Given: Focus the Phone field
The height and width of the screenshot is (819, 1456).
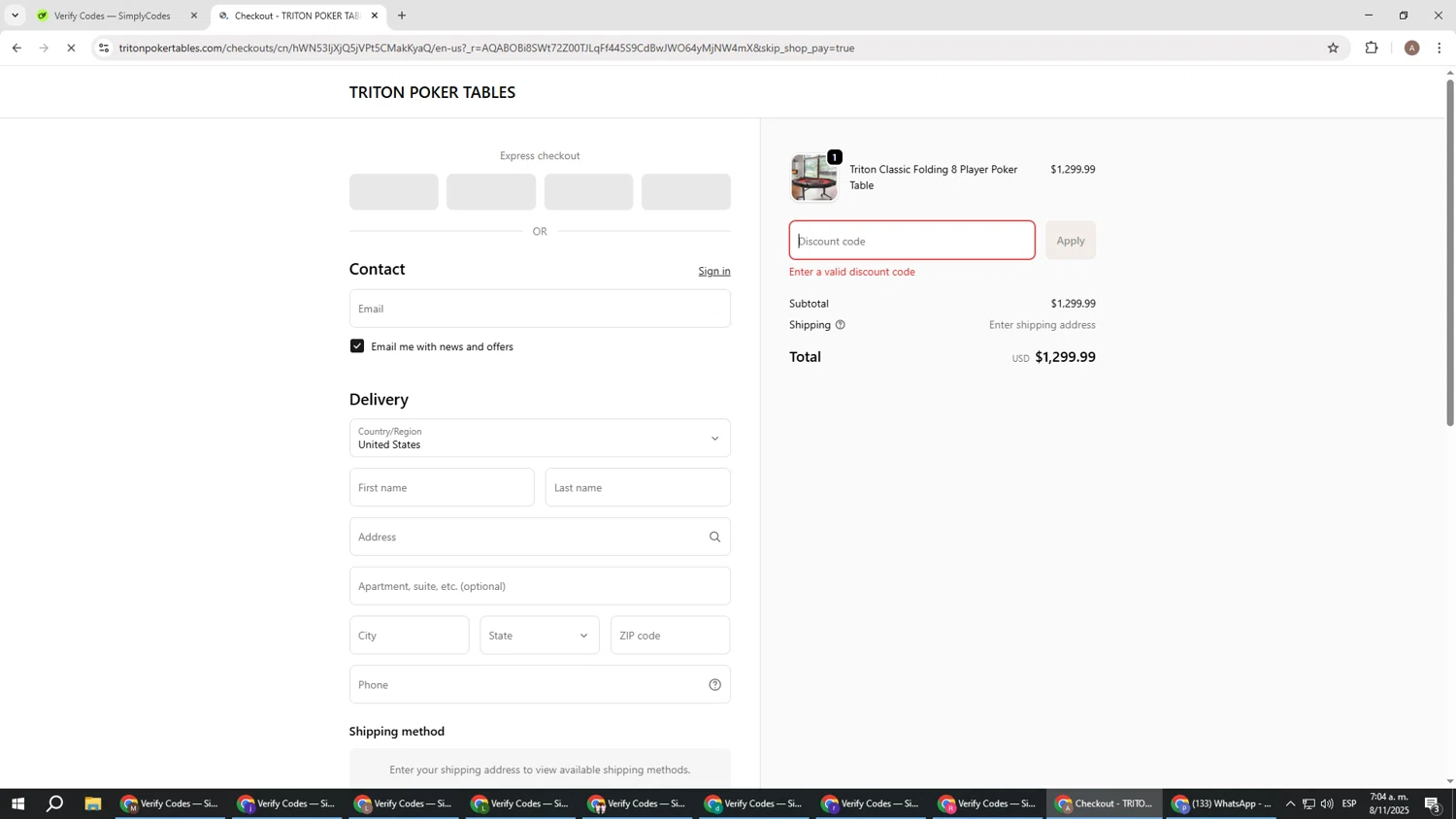Looking at the screenshot, I should [x=540, y=684].
